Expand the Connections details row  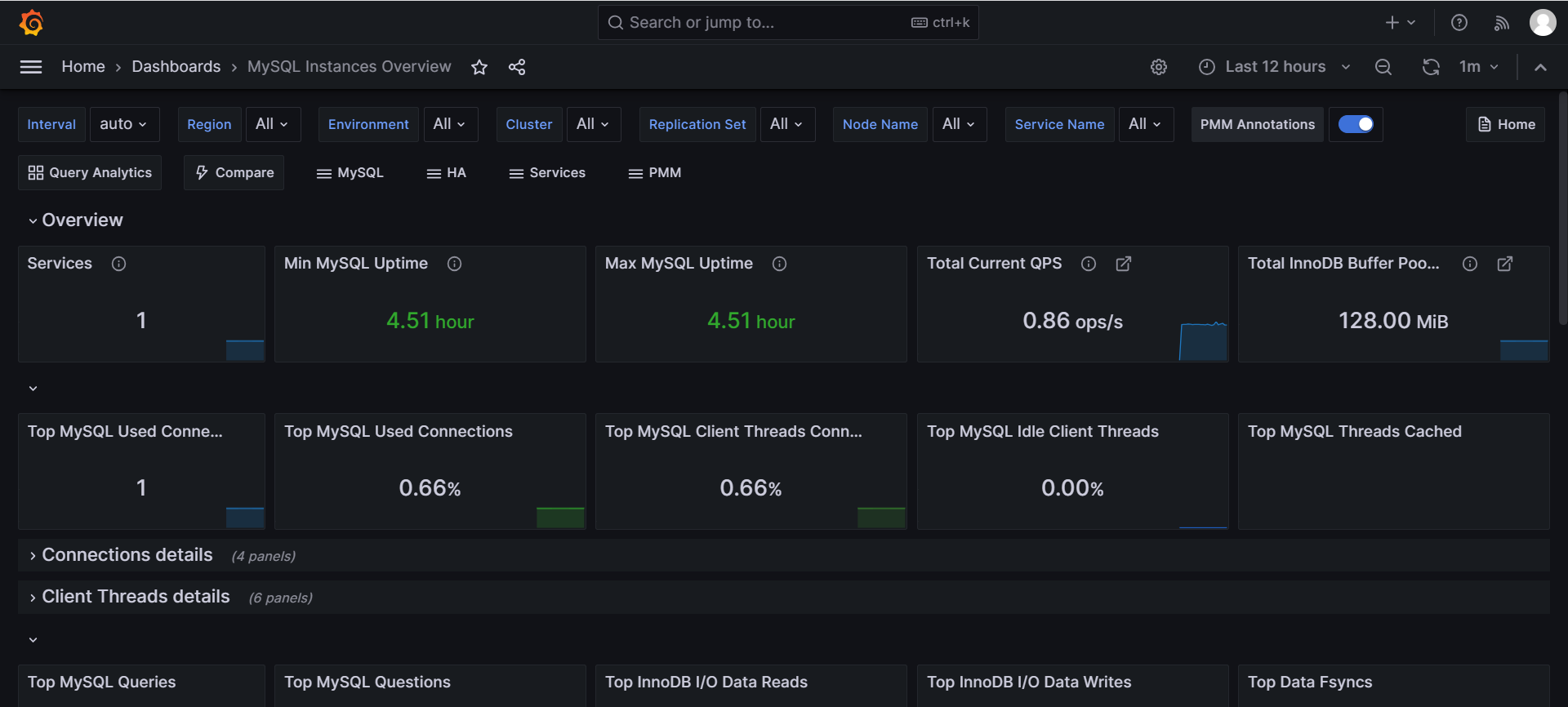pyautogui.click(x=127, y=555)
